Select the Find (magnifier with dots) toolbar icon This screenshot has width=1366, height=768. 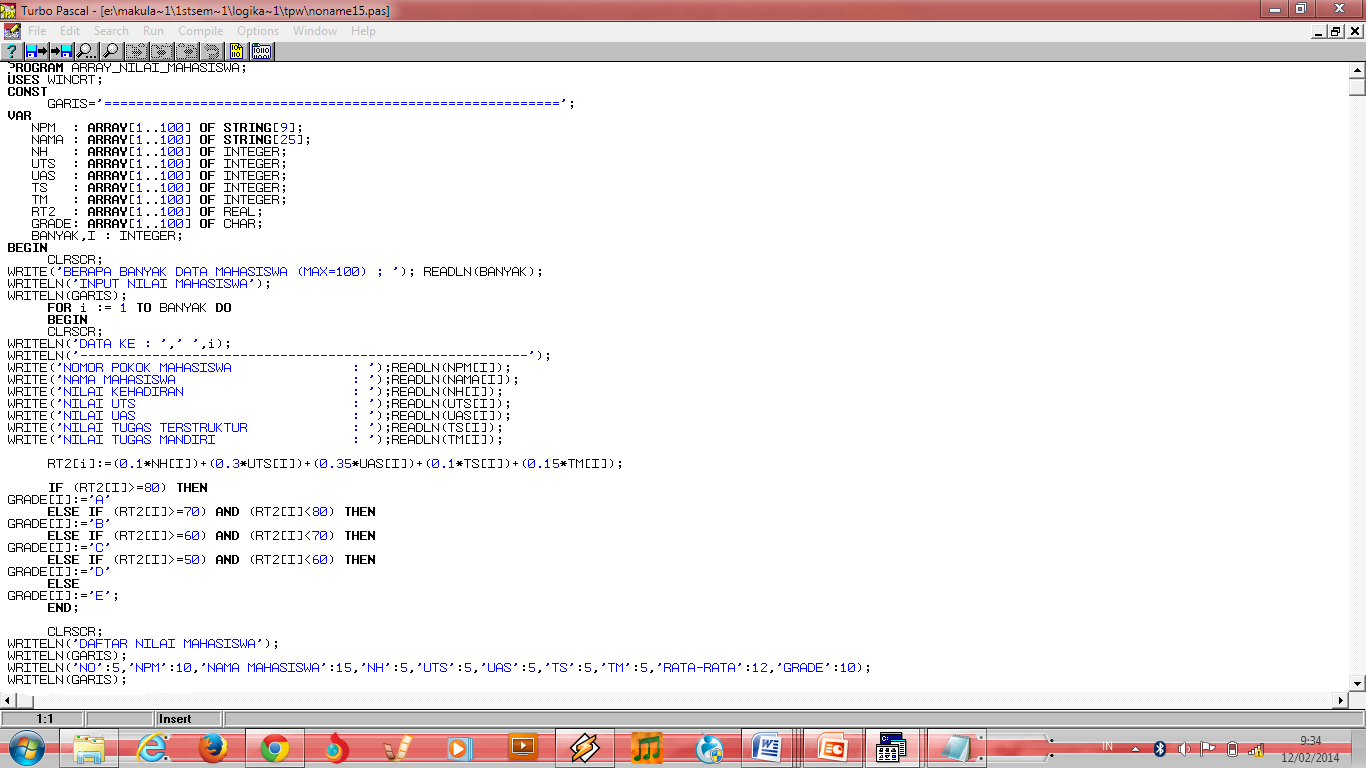pyautogui.click(x=85, y=51)
